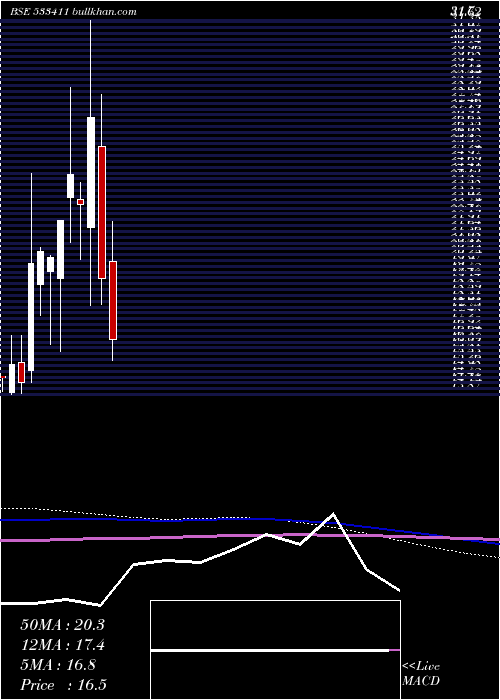Click the '<<Live MACD' label

[x=421, y=673]
